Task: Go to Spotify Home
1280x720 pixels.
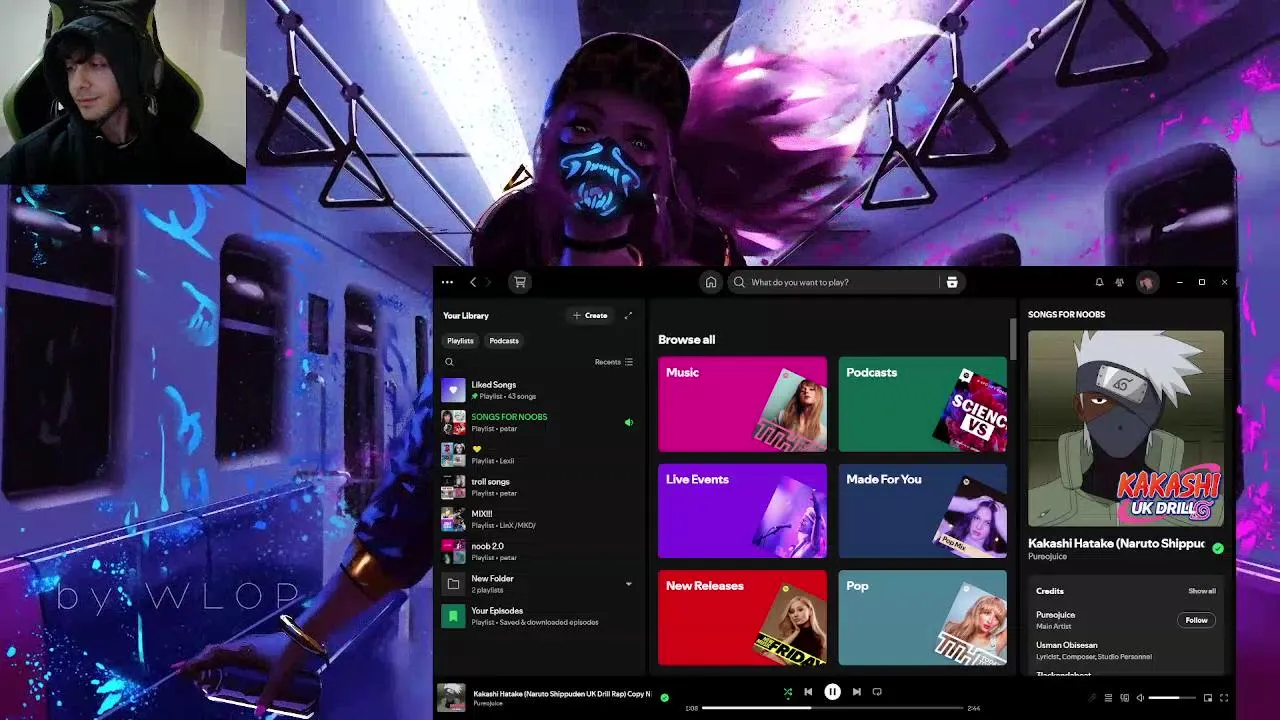Action: tap(711, 282)
